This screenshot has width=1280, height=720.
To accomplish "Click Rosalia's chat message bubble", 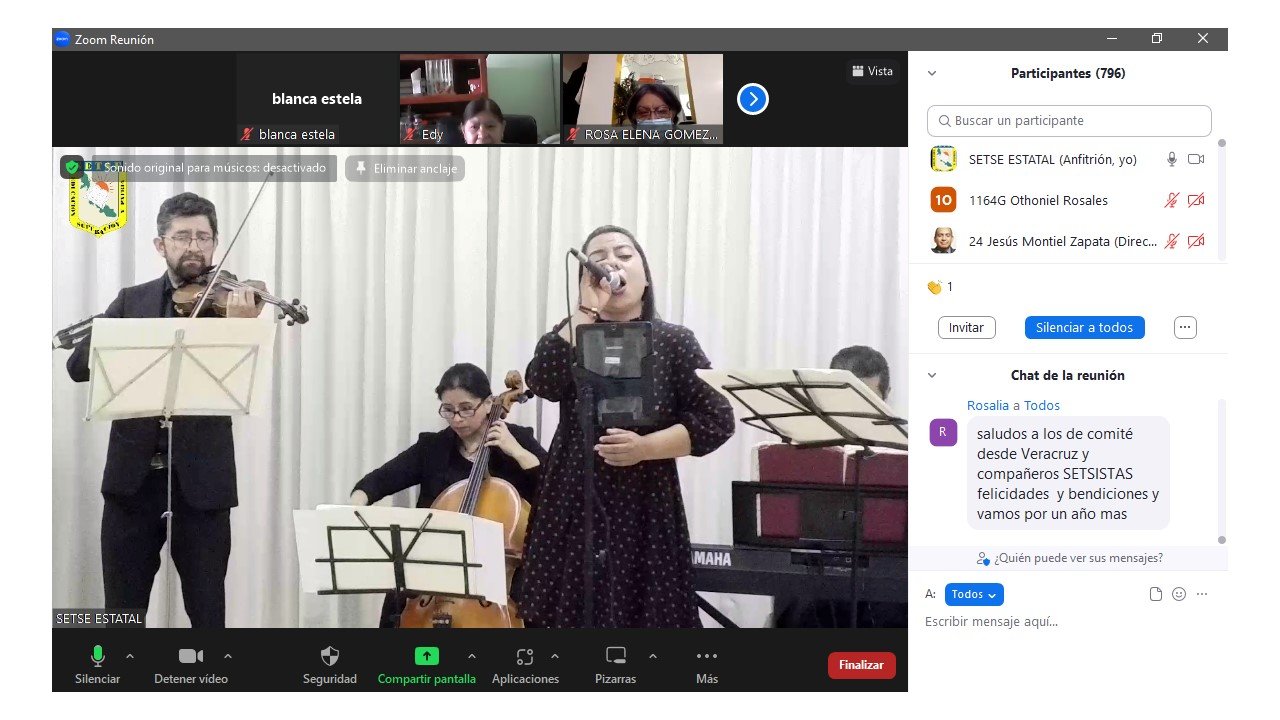I will 1068,473.
